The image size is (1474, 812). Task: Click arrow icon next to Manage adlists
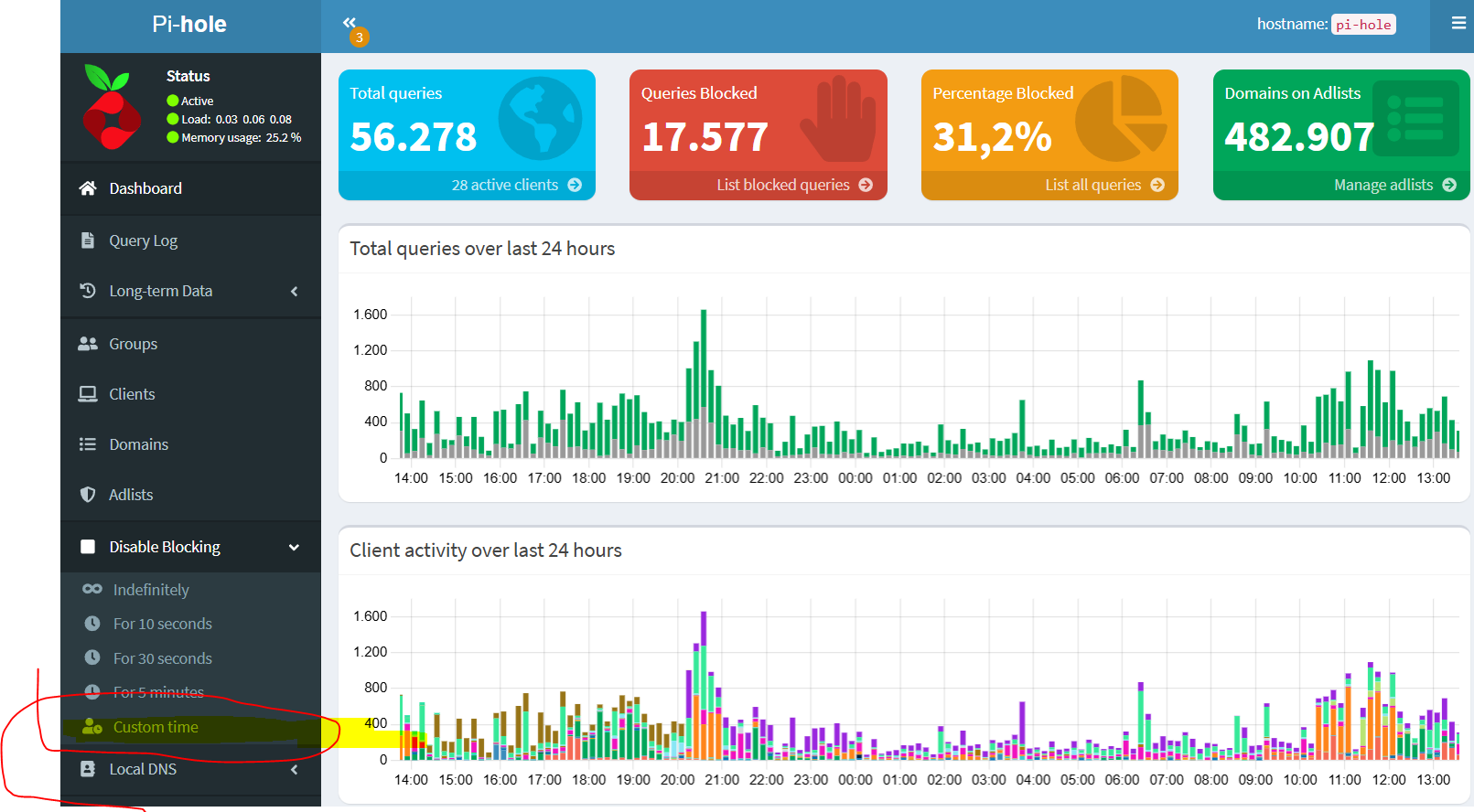pos(1449,185)
